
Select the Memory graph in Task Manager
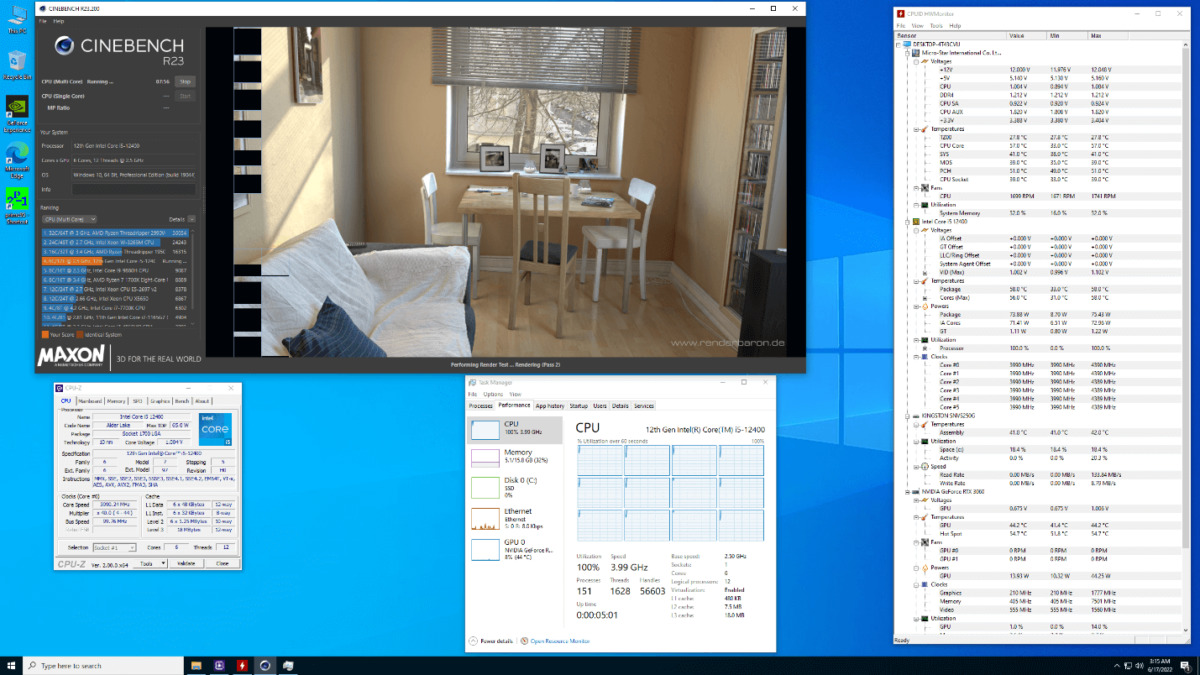[486, 458]
